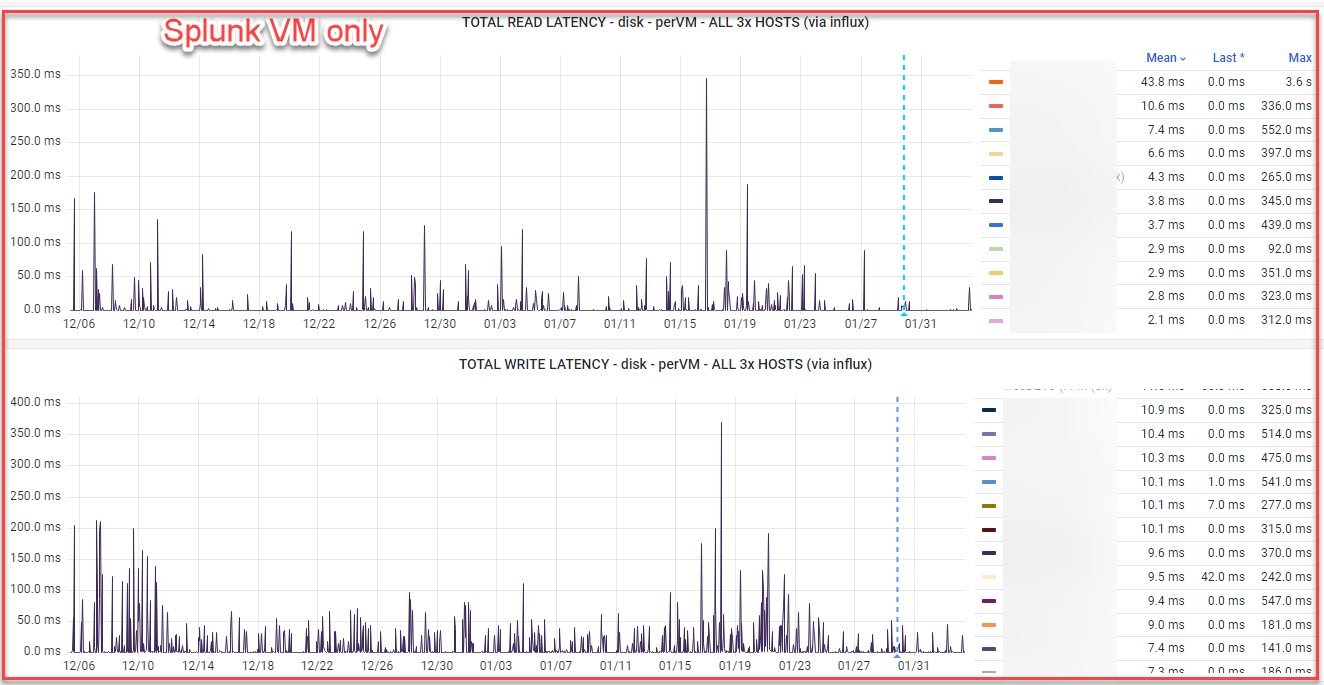
Task: Click the orange swatch in the 3.6 s max row
Action: [995, 82]
